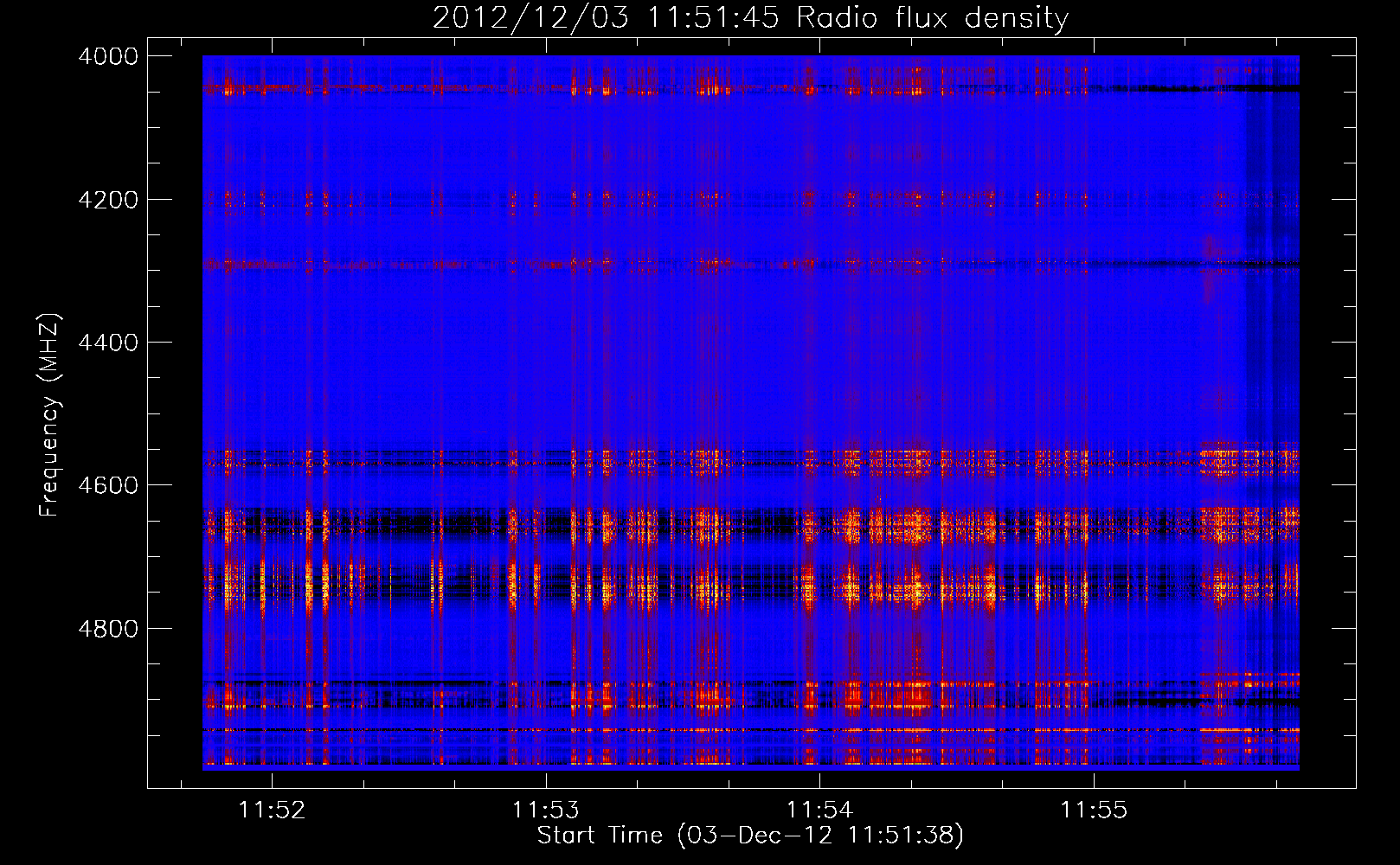This screenshot has width=1400, height=865.
Task: Click the 11:53 time tick label
Action: 546,811
